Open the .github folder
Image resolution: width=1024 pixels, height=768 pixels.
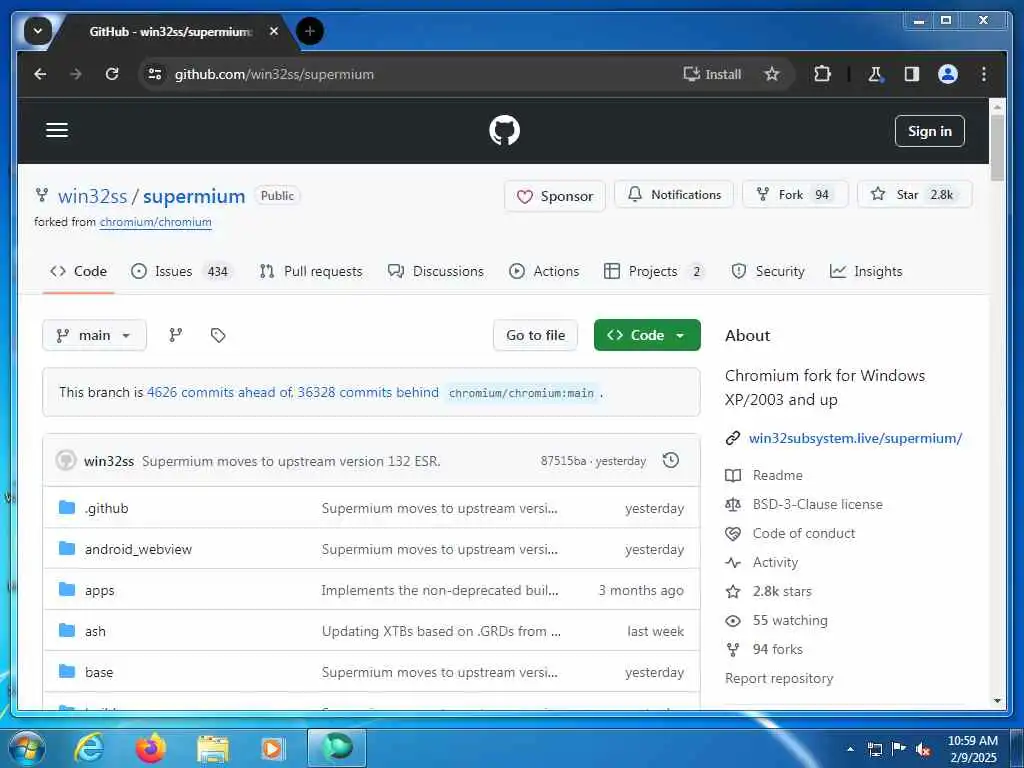(106, 508)
